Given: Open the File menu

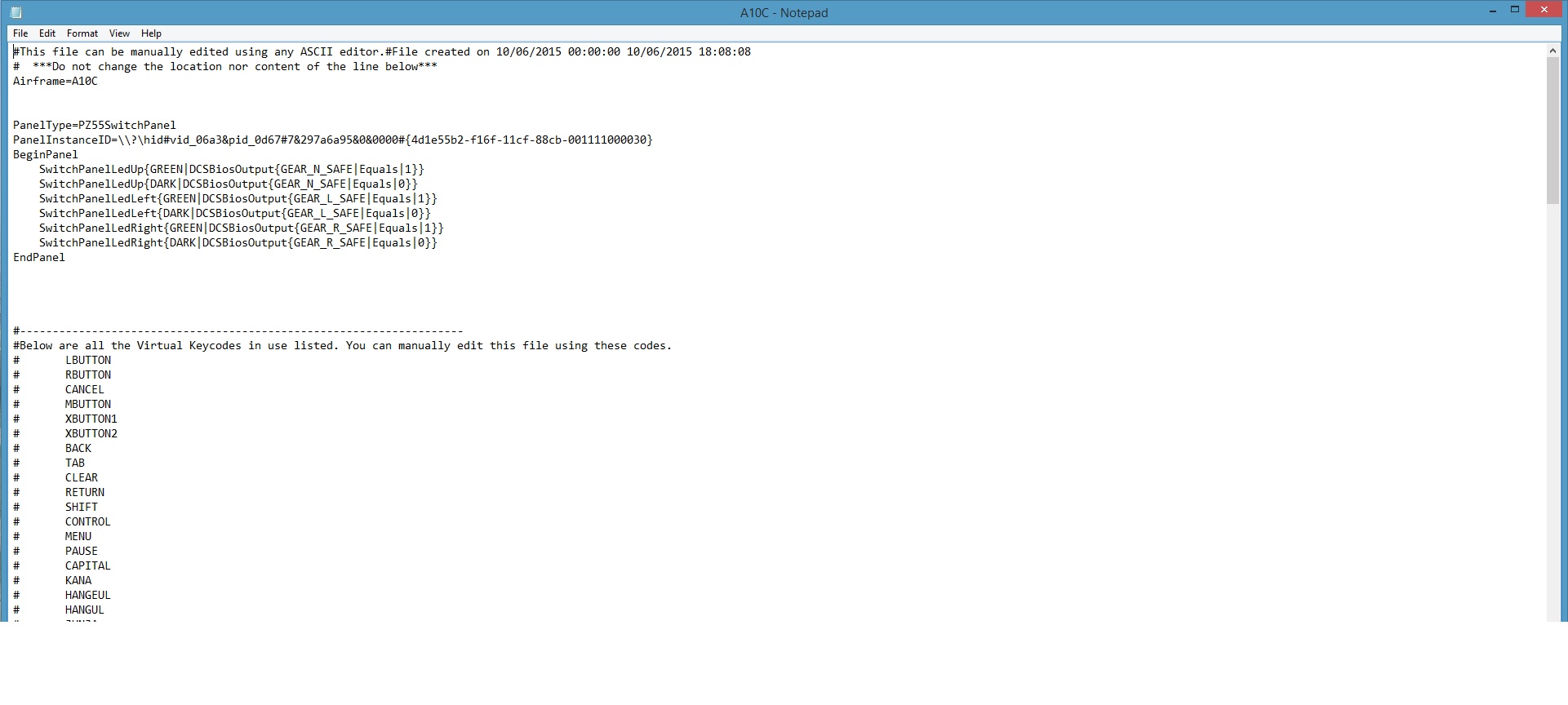Looking at the screenshot, I should (x=20, y=33).
